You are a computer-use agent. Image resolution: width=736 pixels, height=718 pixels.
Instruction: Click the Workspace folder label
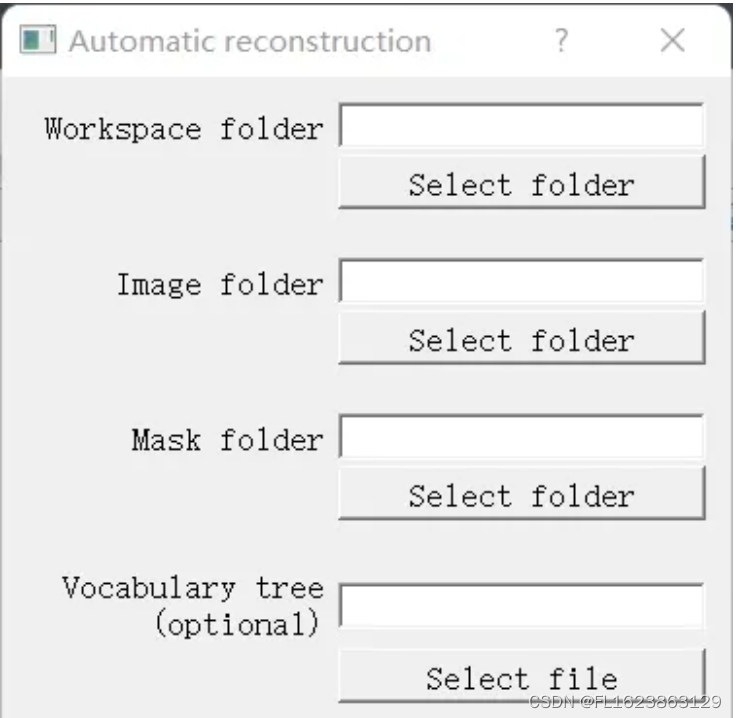(184, 129)
